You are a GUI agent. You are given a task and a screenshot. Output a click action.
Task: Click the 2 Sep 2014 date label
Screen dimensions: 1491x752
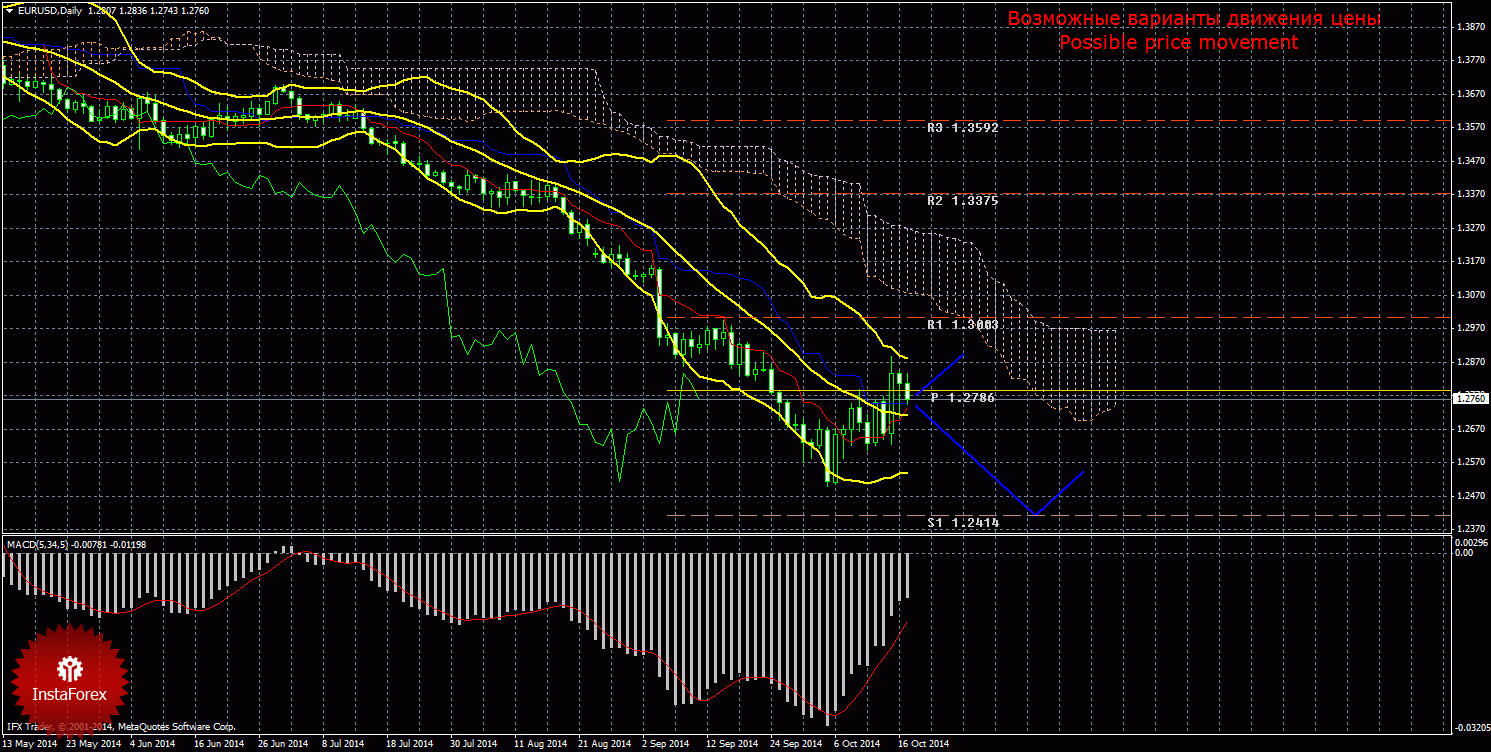tap(665, 744)
